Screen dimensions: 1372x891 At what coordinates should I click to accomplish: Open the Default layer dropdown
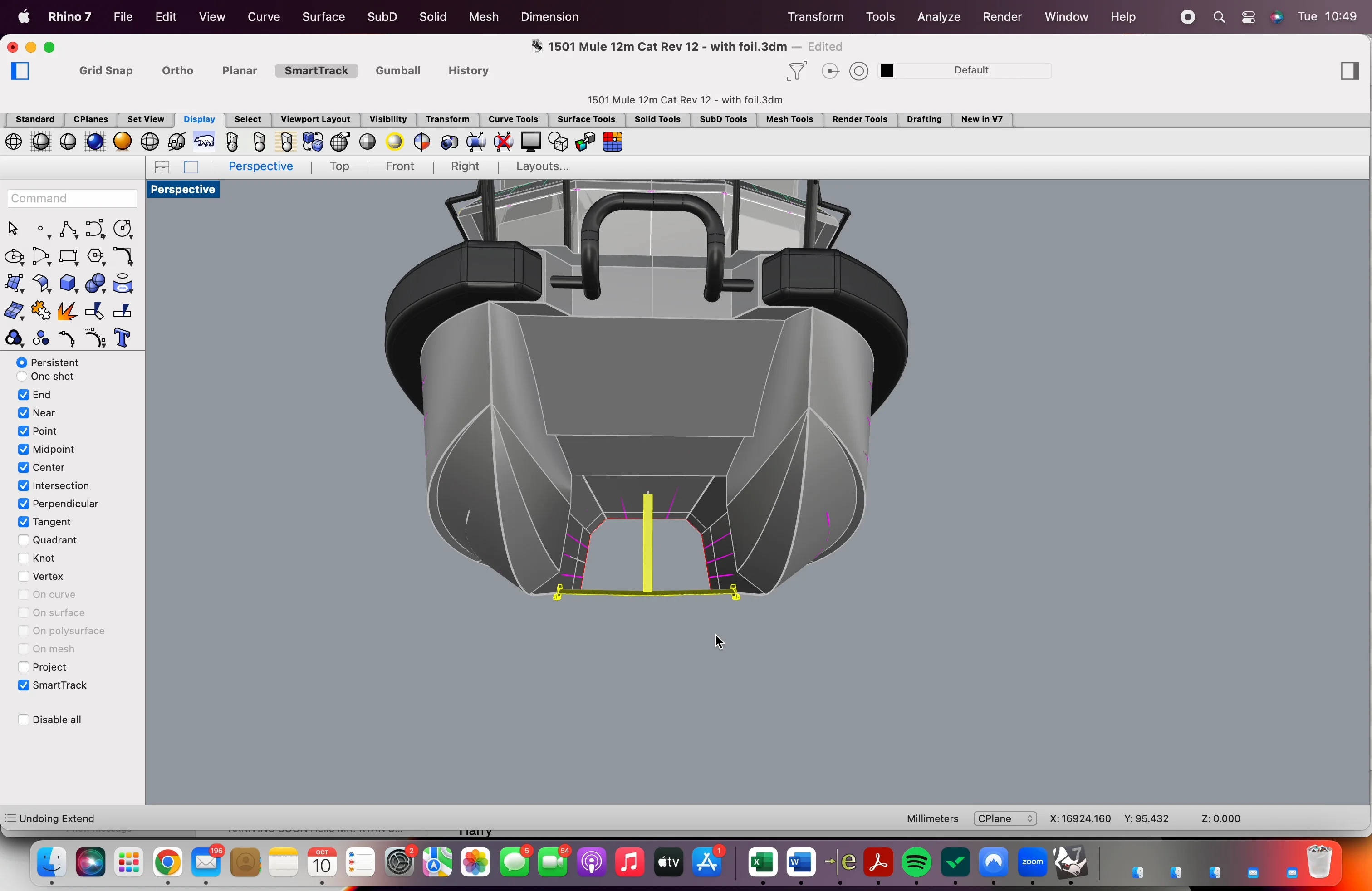pyautogui.click(x=972, y=71)
